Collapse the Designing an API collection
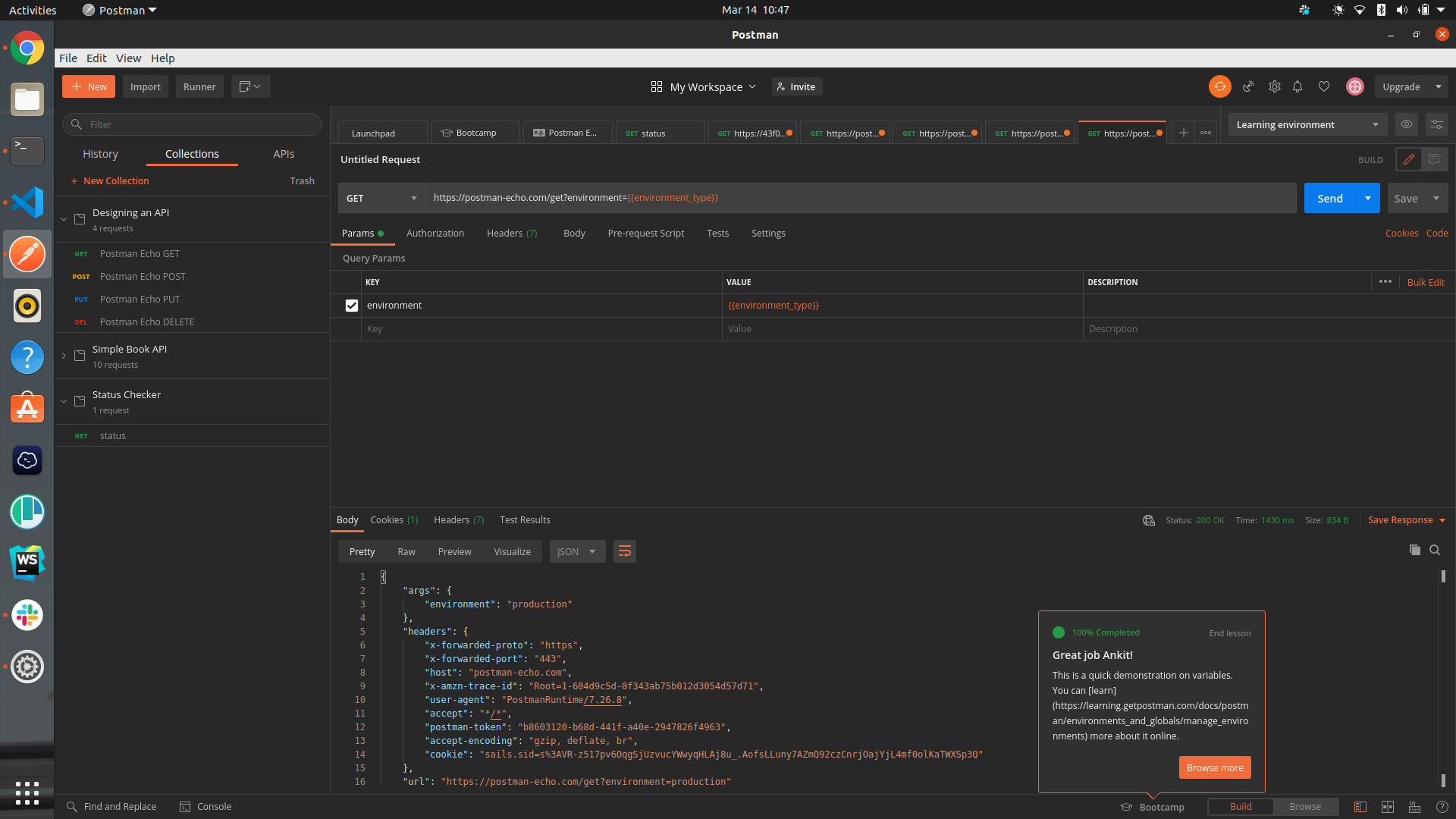Screen dimensions: 1456x819 pos(64,219)
